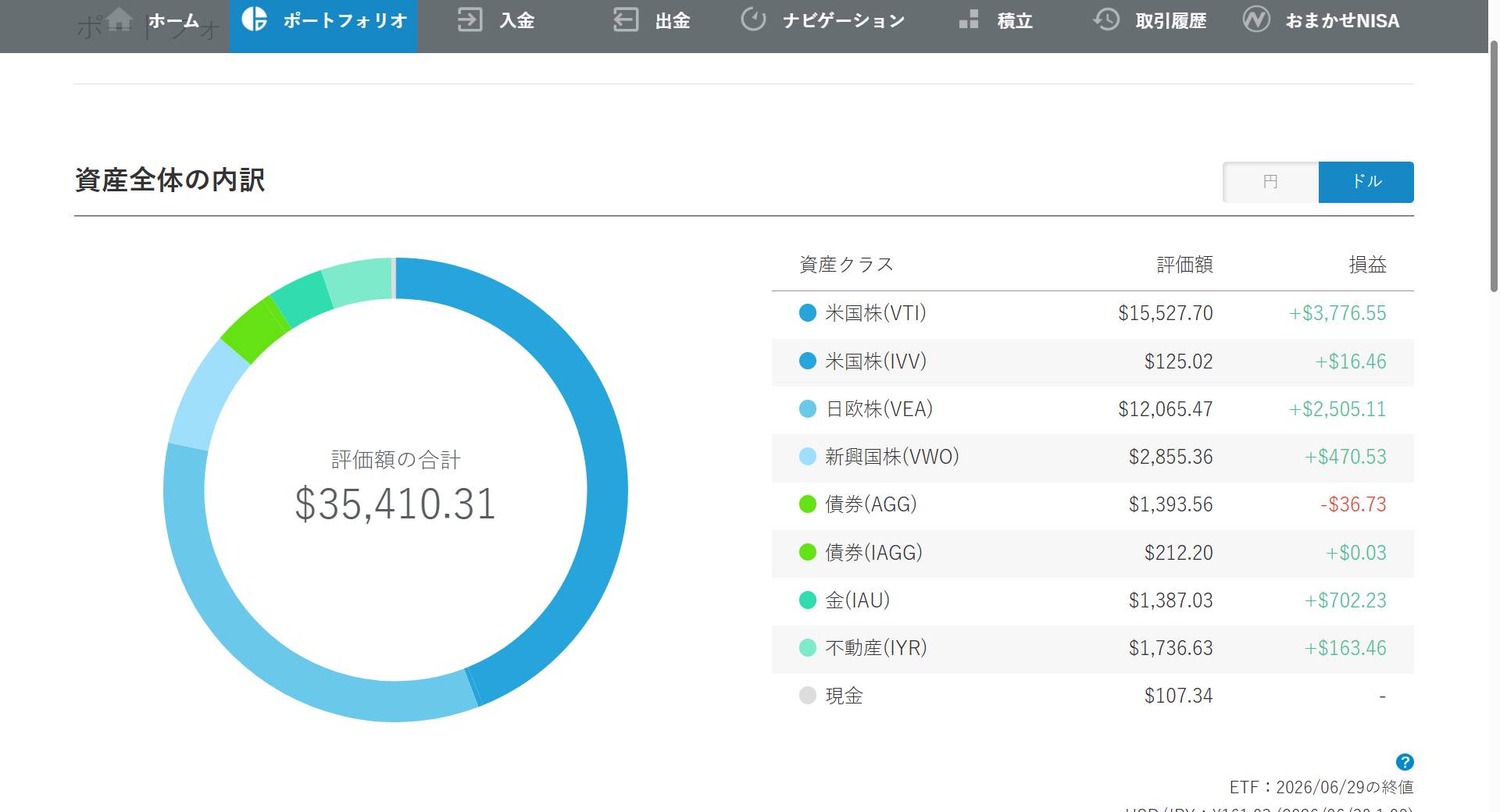Click the total $35,410.31 amount
1500x812 pixels.
[x=395, y=504]
